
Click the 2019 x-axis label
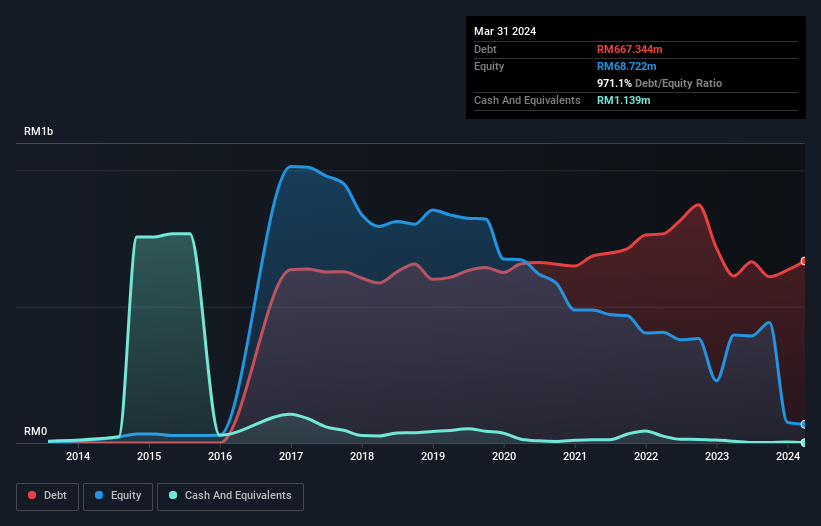click(x=433, y=456)
